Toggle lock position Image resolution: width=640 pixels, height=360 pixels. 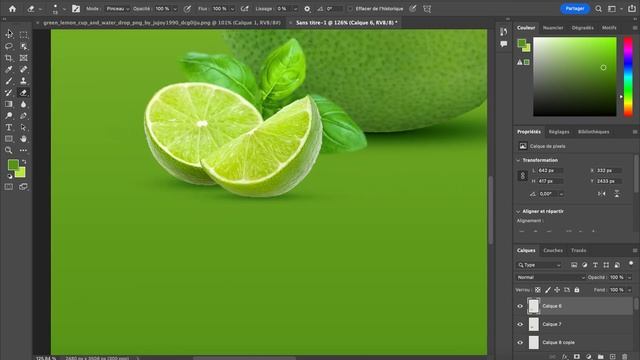tap(557, 290)
